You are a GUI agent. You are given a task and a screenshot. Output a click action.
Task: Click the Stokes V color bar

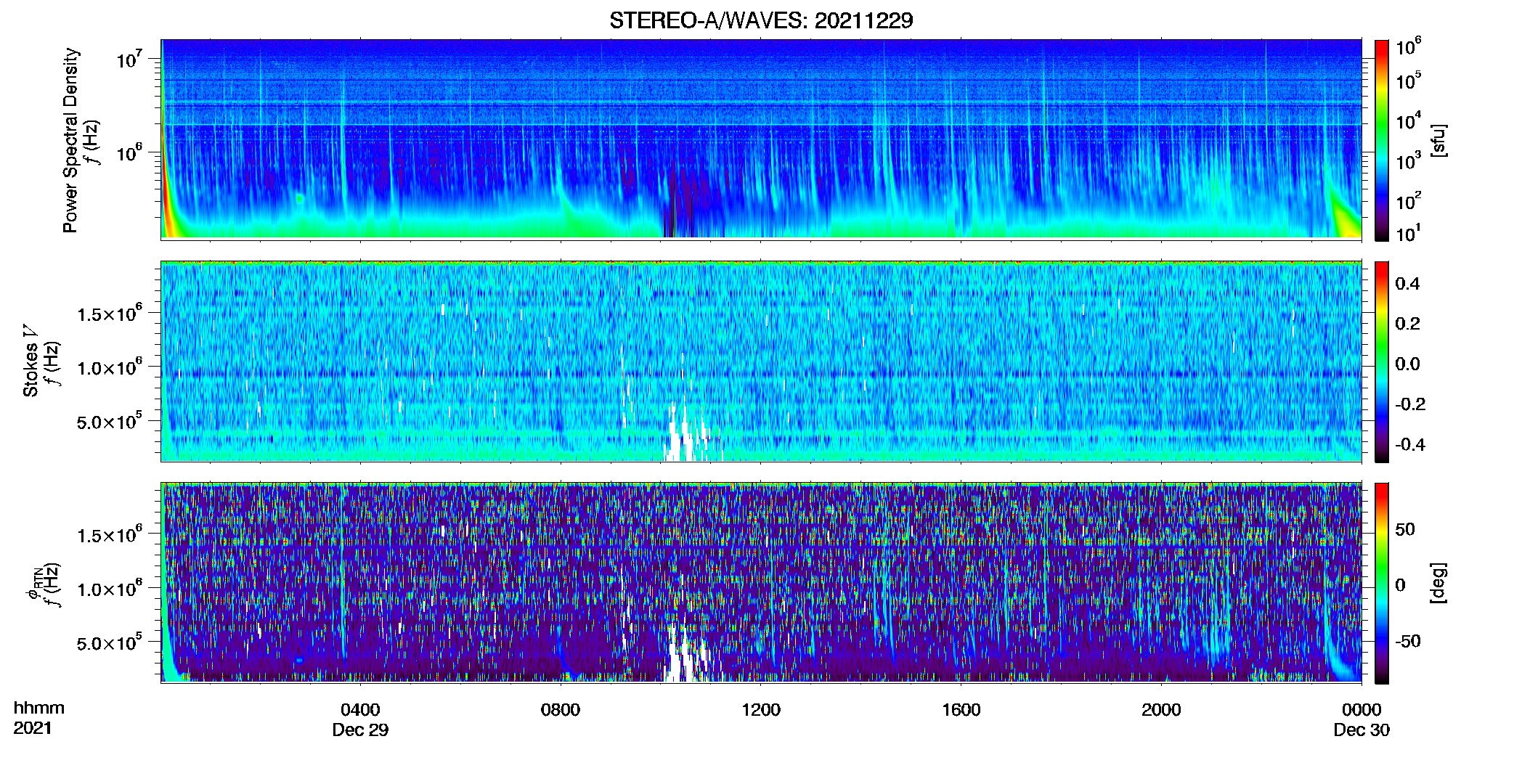(x=1382, y=362)
